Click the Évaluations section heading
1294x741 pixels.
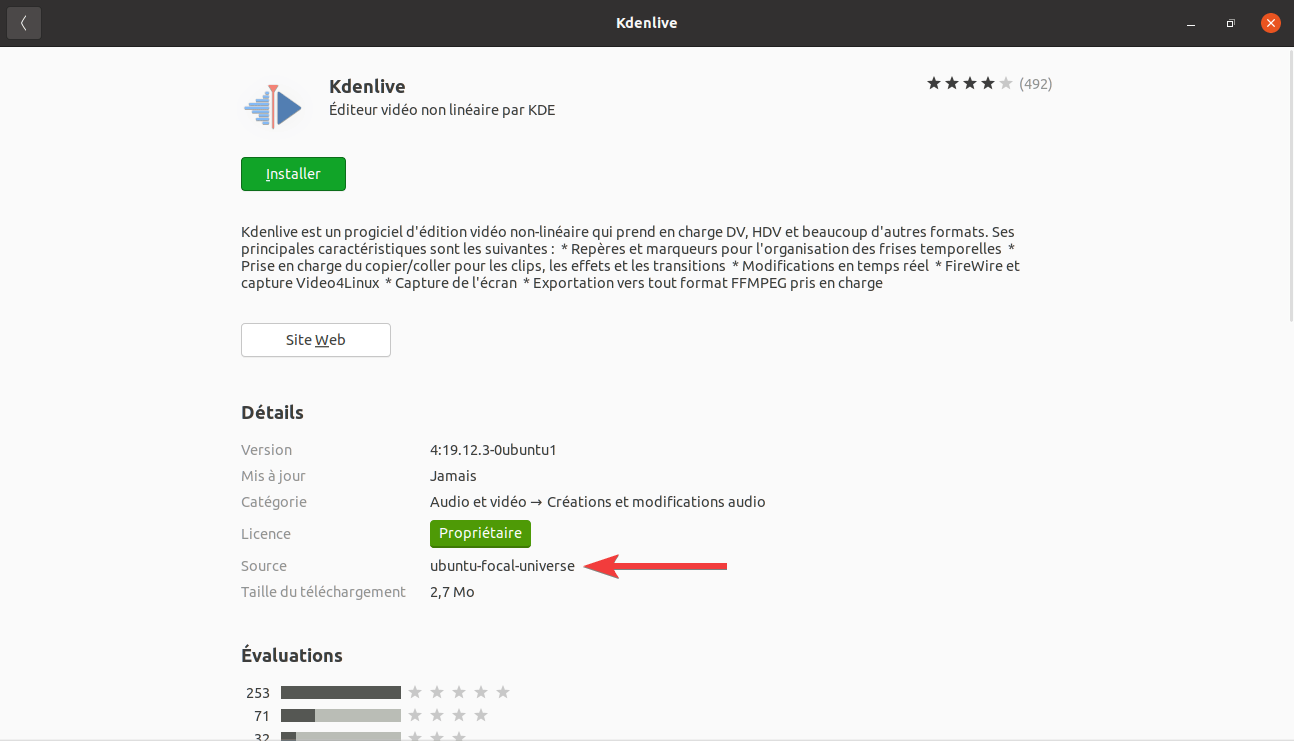(291, 656)
